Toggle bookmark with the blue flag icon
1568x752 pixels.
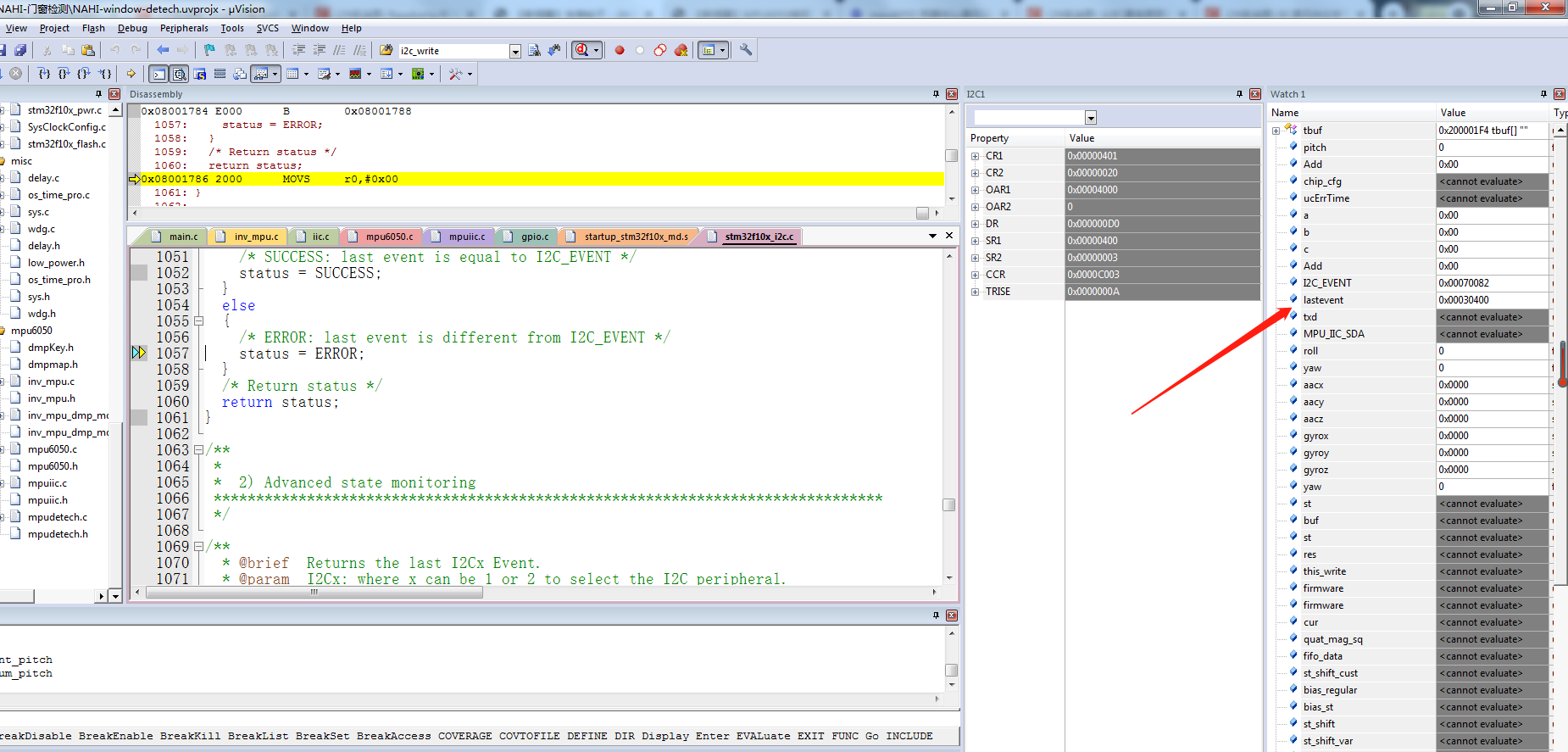coord(209,50)
